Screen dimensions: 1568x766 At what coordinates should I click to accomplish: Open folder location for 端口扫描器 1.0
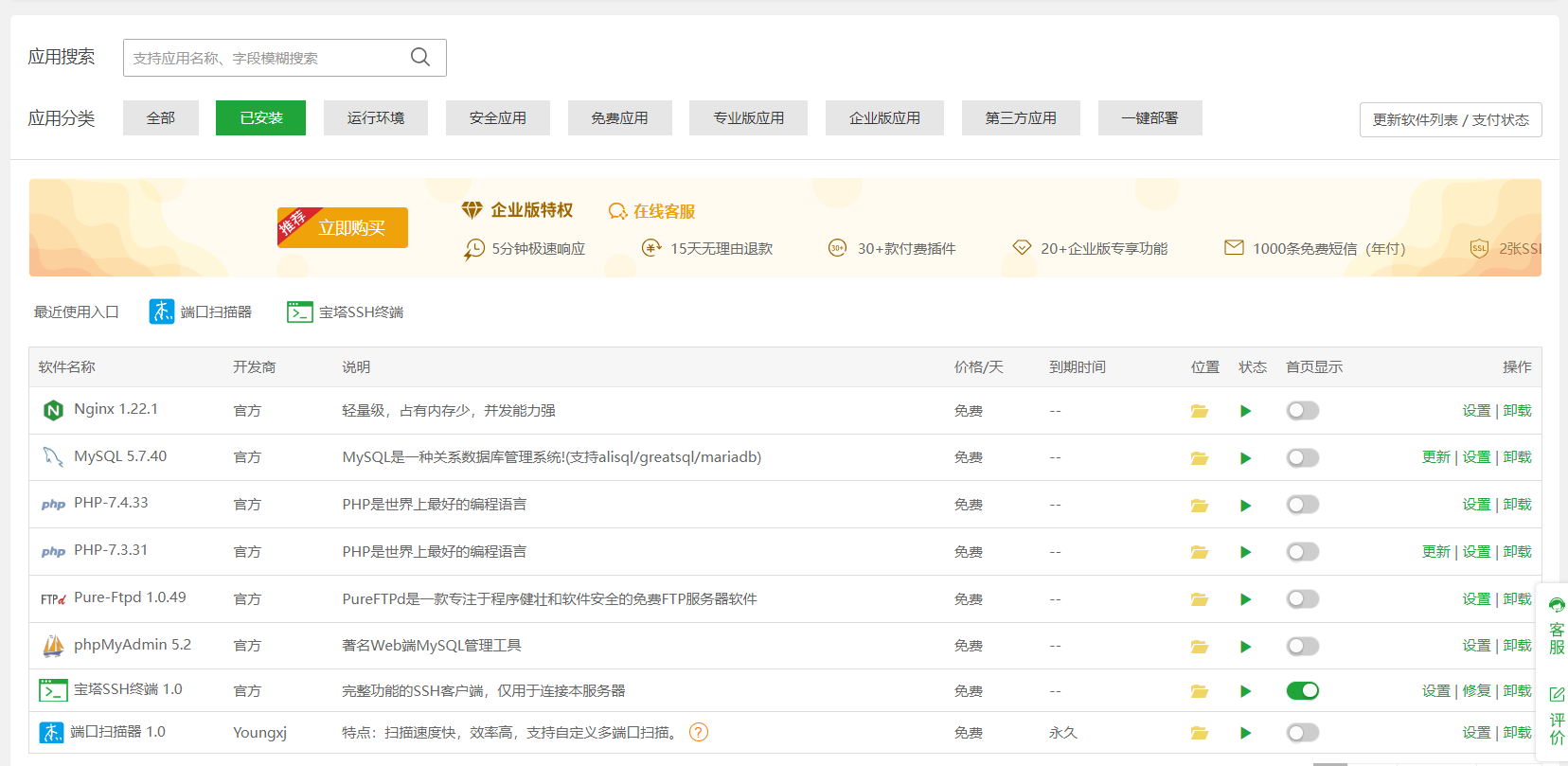[1200, 733]
